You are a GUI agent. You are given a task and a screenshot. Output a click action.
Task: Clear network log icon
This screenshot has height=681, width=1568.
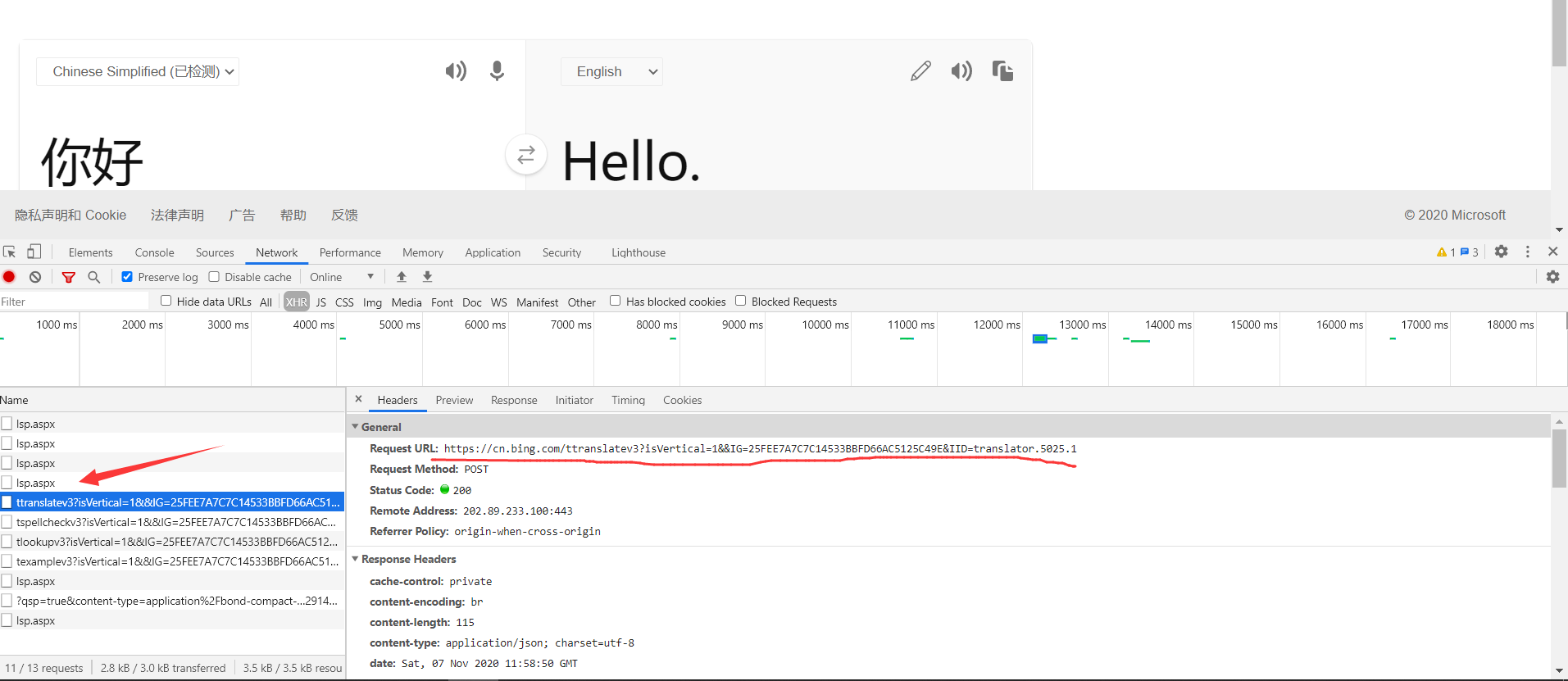tap(35, 277)
